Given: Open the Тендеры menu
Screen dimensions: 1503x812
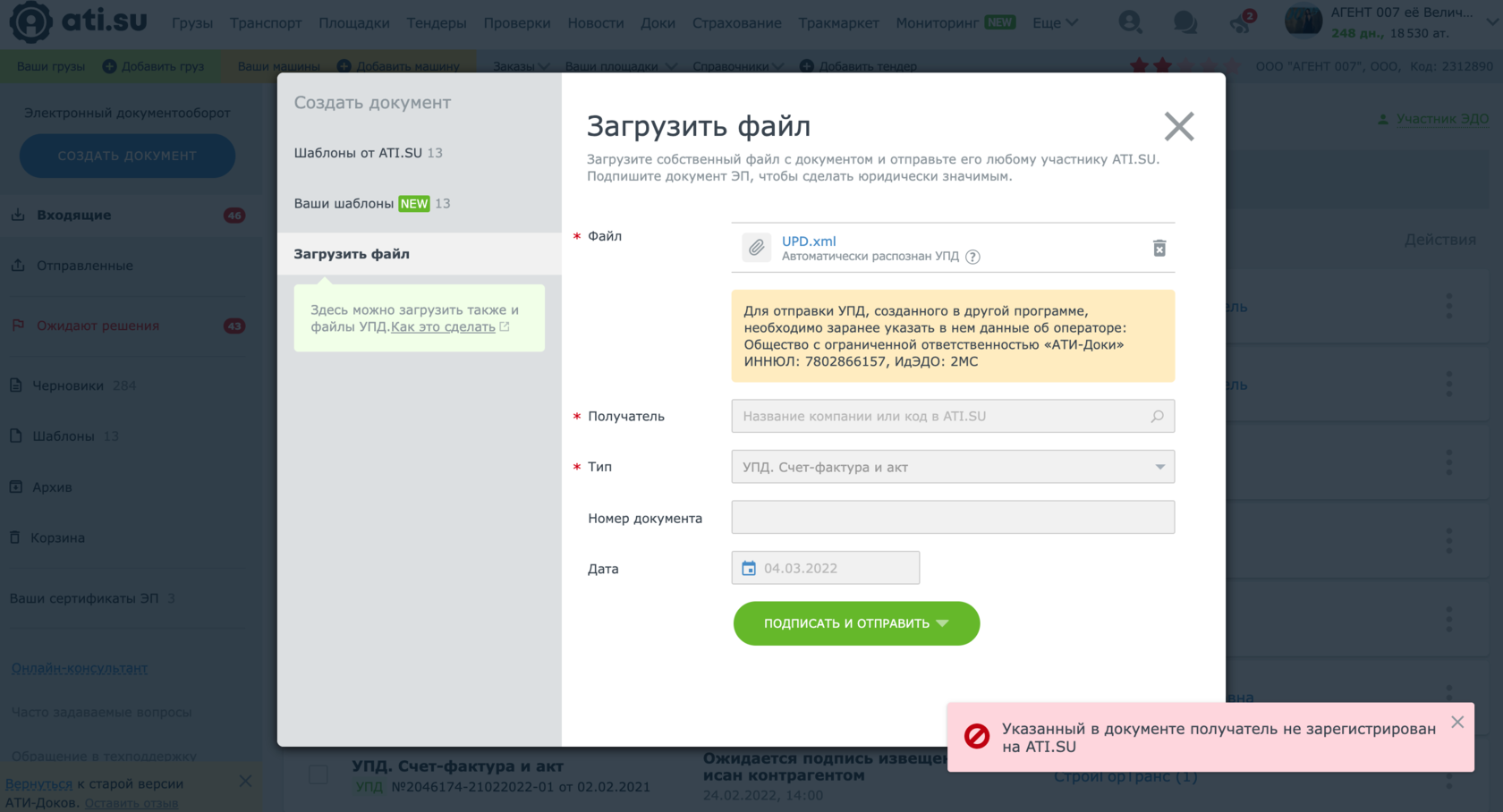Looking at the screenshot, I should pyautogui.click(x=437, y=22).
